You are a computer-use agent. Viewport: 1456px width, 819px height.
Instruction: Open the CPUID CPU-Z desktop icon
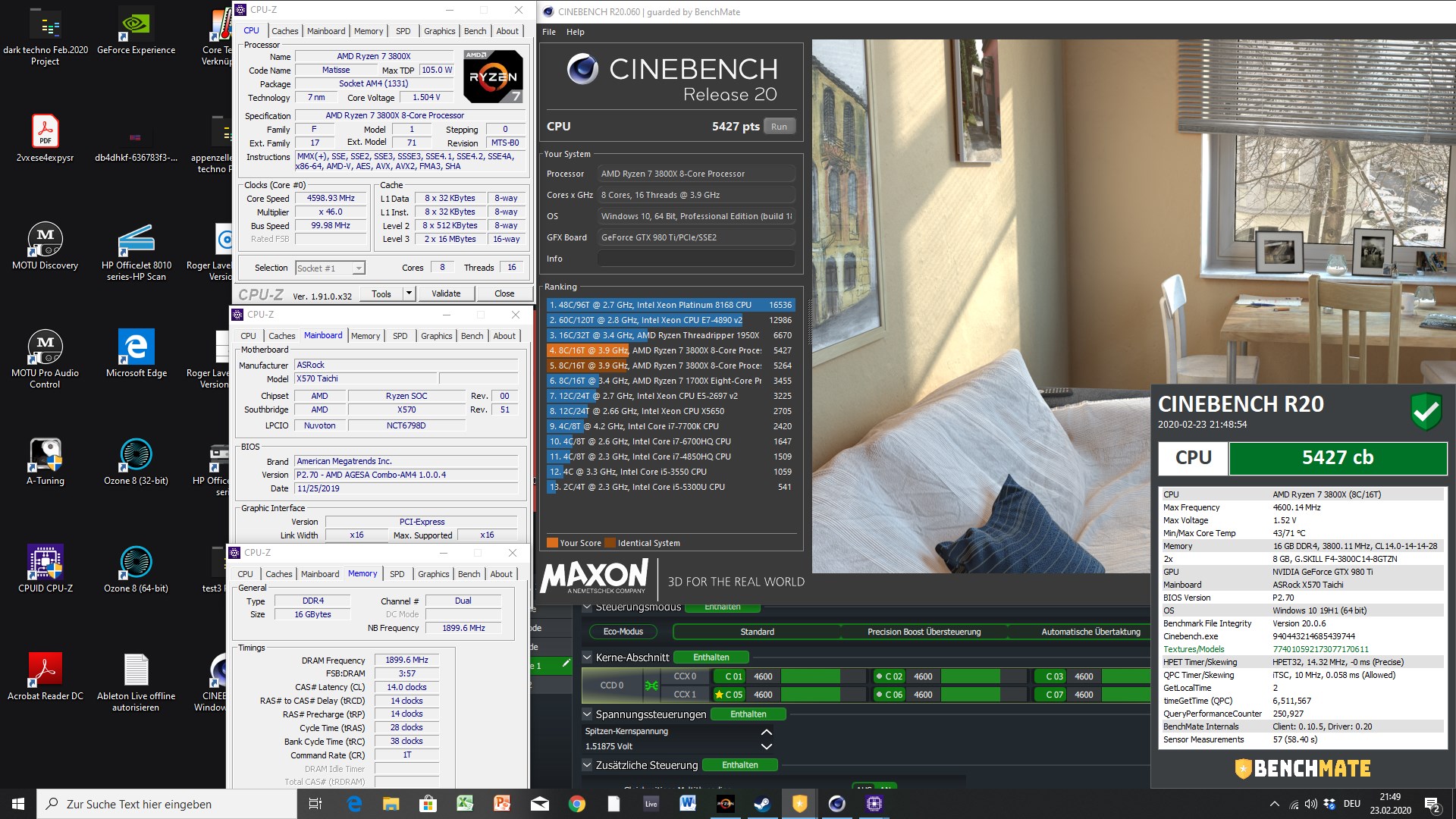pos(45,570)
